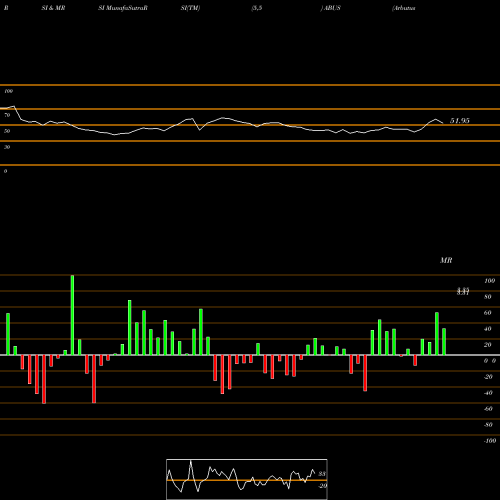The width and height of the screenshot is (500, 500).
Task: Click the 'MR' panel label
Action: click(x=446, y=260)
